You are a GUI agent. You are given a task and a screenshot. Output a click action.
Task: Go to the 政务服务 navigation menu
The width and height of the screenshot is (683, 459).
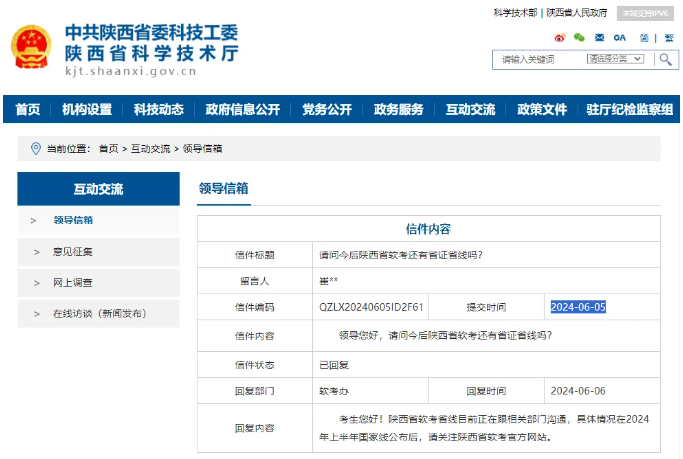(x=398, y=109)
